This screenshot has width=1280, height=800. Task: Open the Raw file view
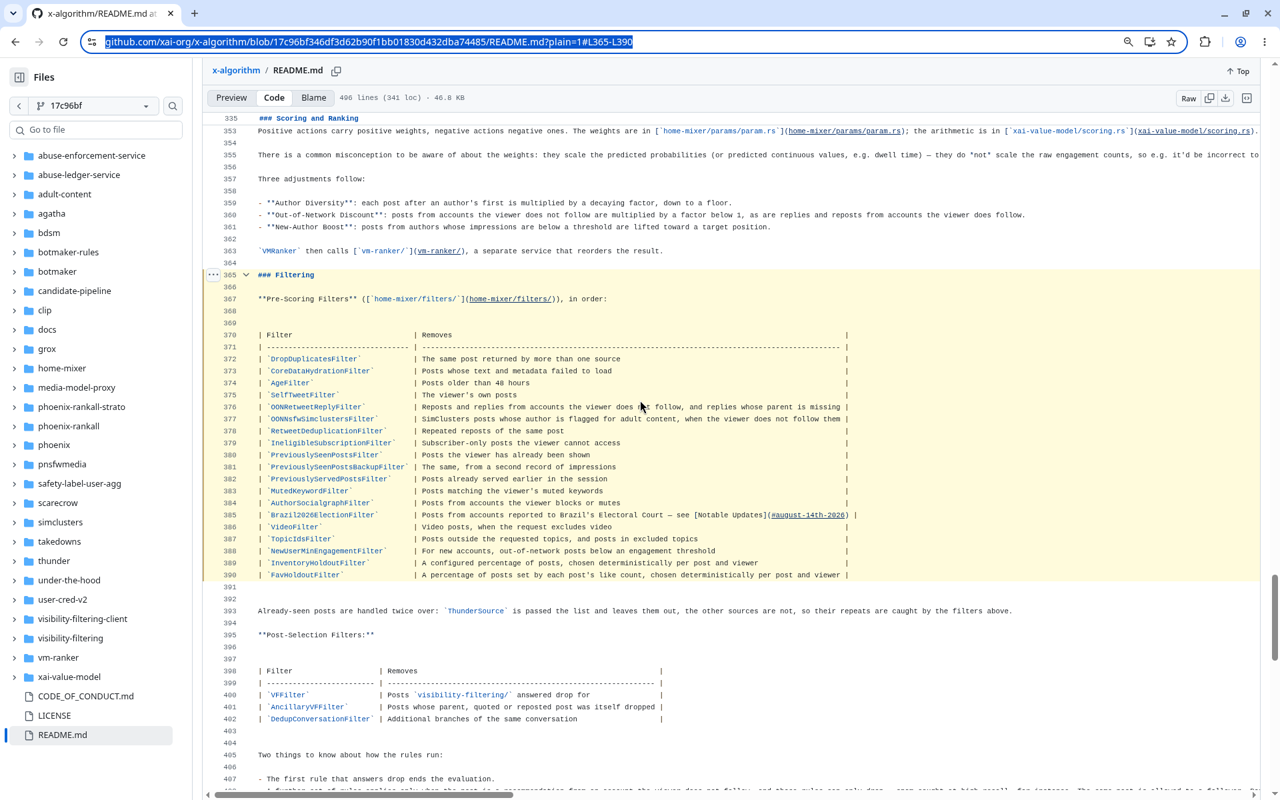[1188, 98]
